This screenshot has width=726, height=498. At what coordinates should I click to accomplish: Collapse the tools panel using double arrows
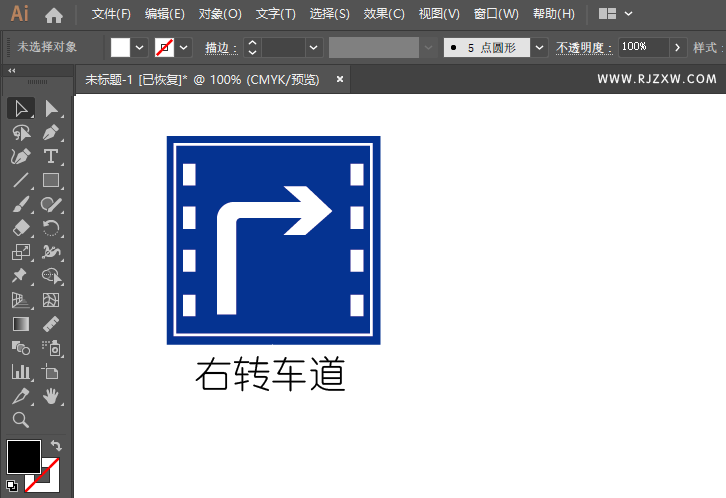tap(11, 71)
